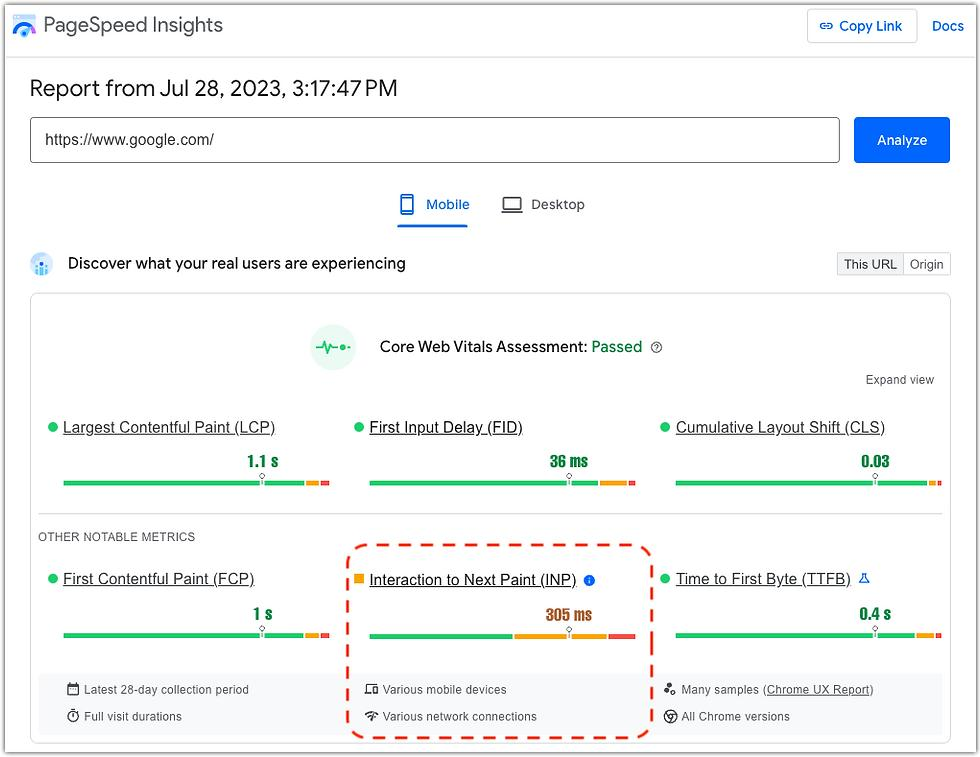Select the This URL toggle
The image size is (980, 757).
point(870,264)
